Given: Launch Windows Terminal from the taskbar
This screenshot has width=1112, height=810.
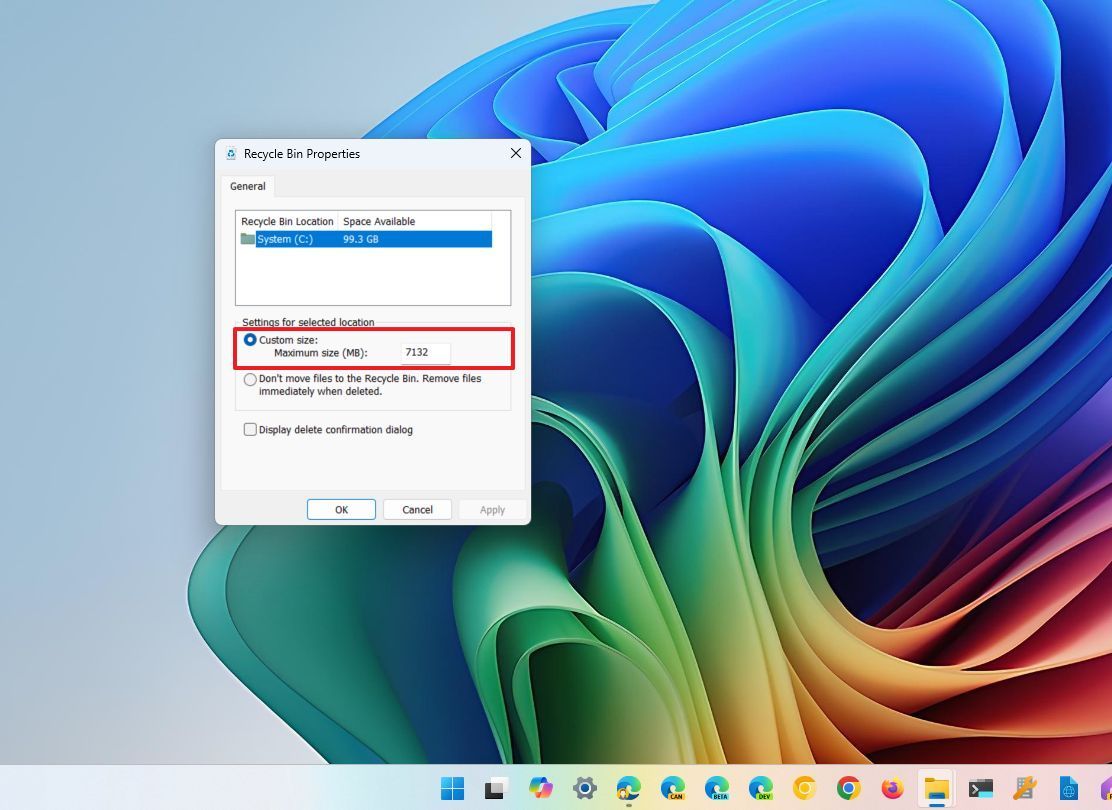Looking at the screenshot, I should tap(980, 789).
